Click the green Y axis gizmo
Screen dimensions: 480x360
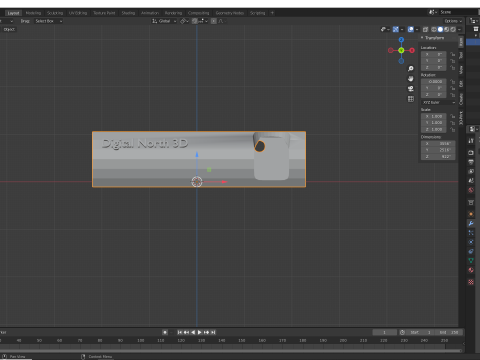(401, 50)
